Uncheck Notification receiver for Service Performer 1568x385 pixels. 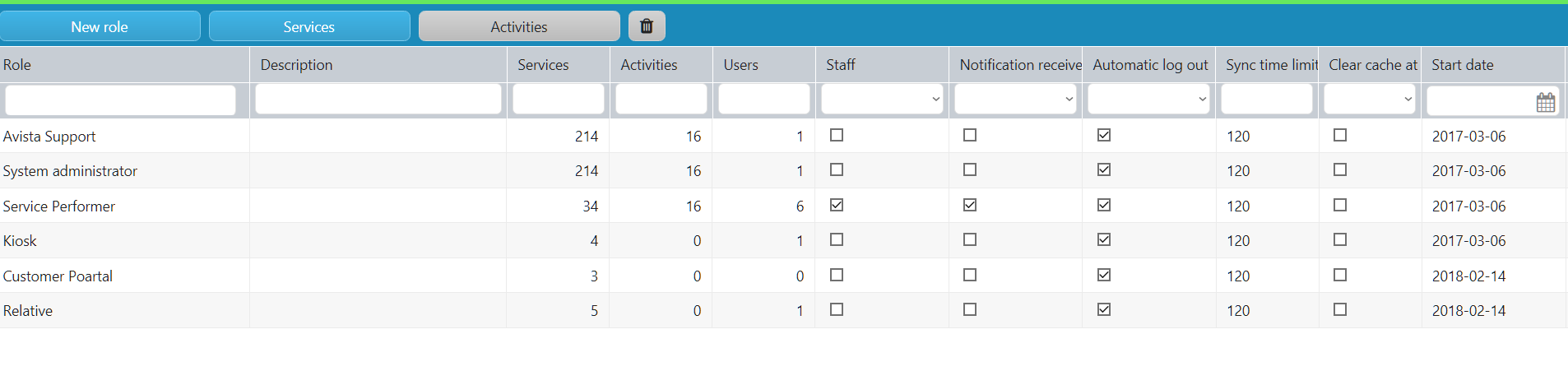tap(970, 205)
